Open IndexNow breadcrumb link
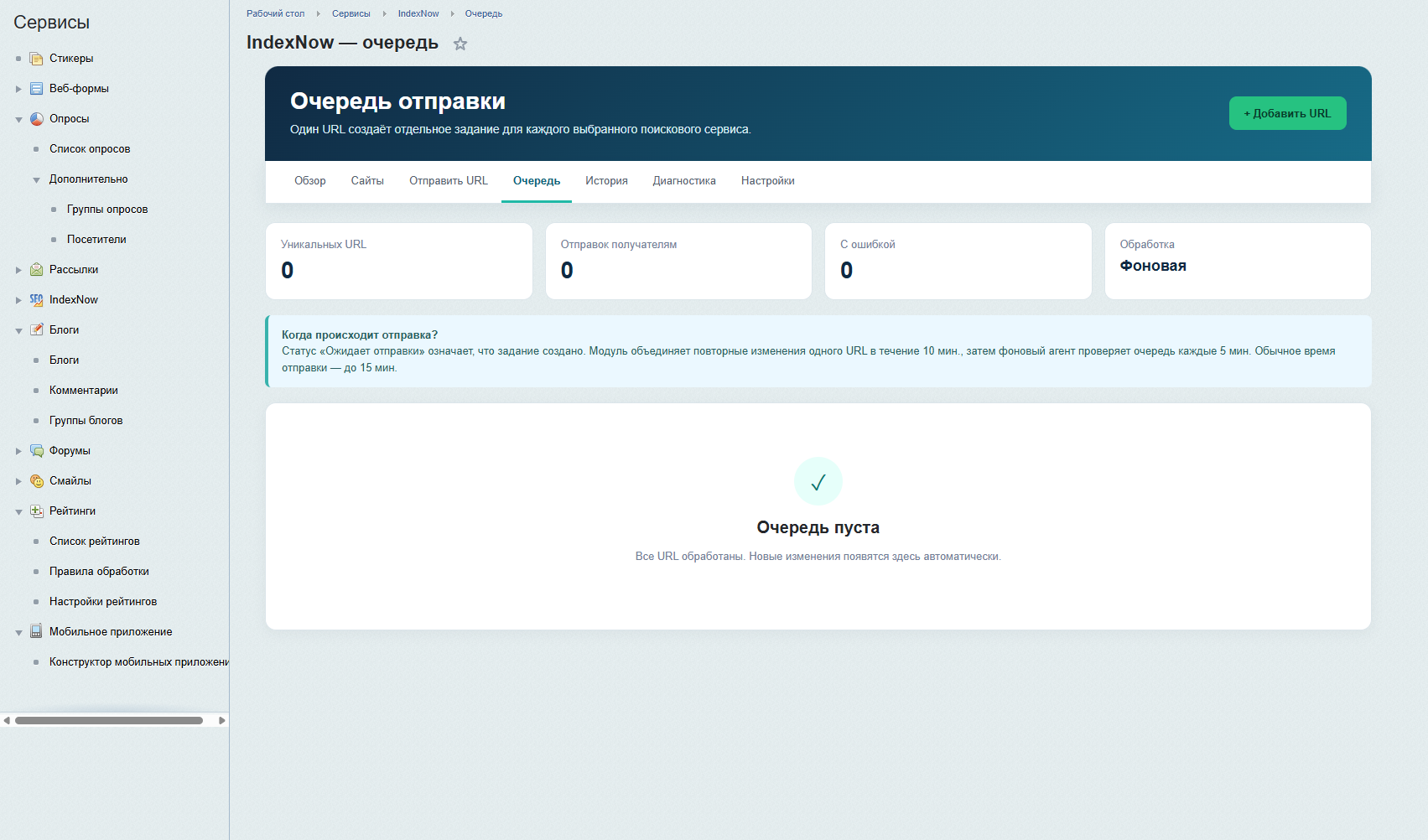 click(x=418, y=13)
